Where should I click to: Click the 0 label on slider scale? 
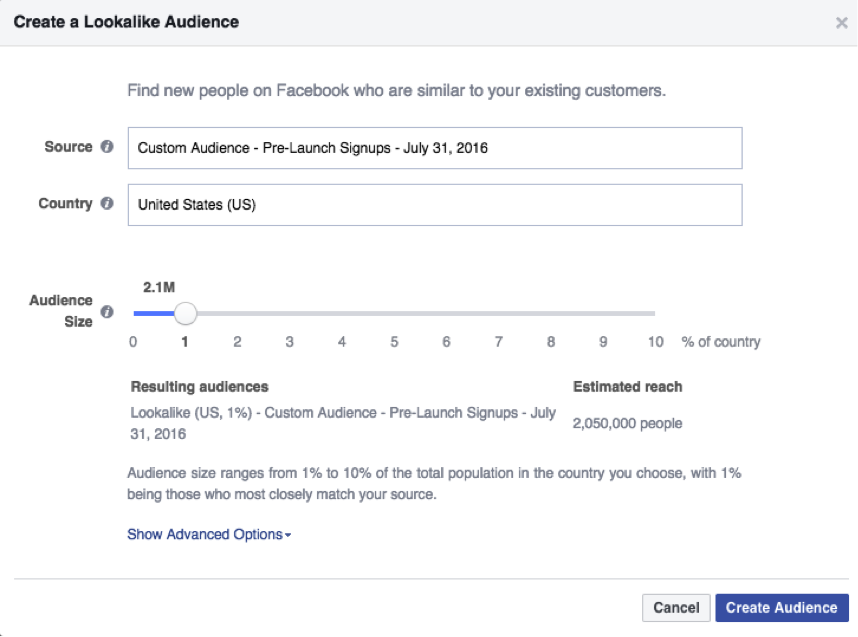pyautogui.click(x=133, y=342)
